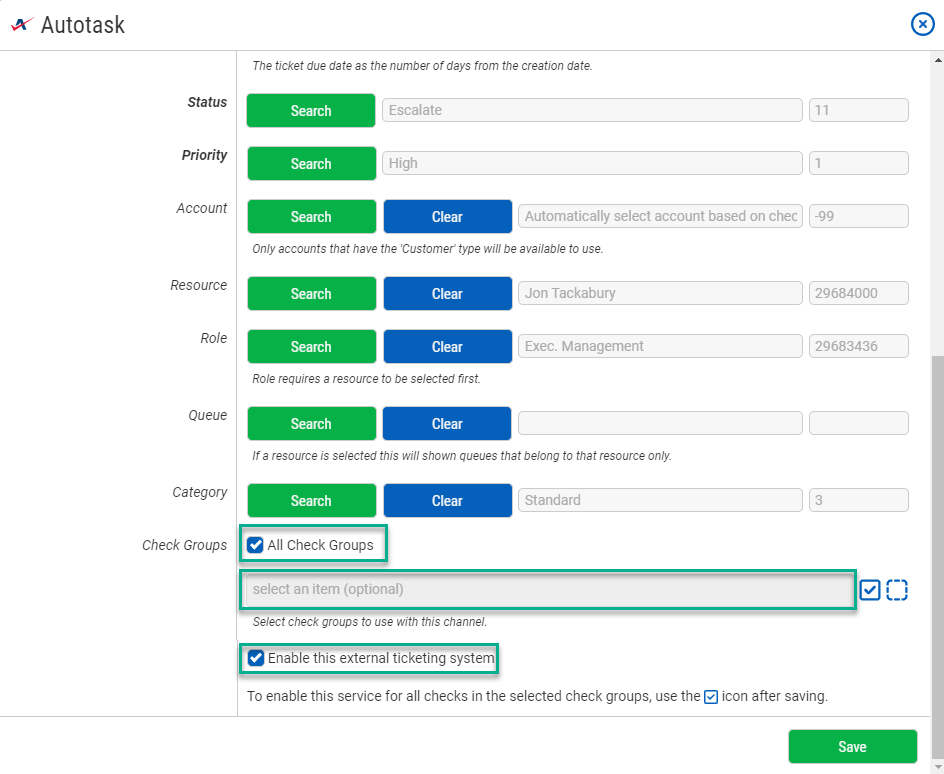Open the check groups select an item dropdown
The width and height of the screenshot is (944, 774).
[548, 590]
